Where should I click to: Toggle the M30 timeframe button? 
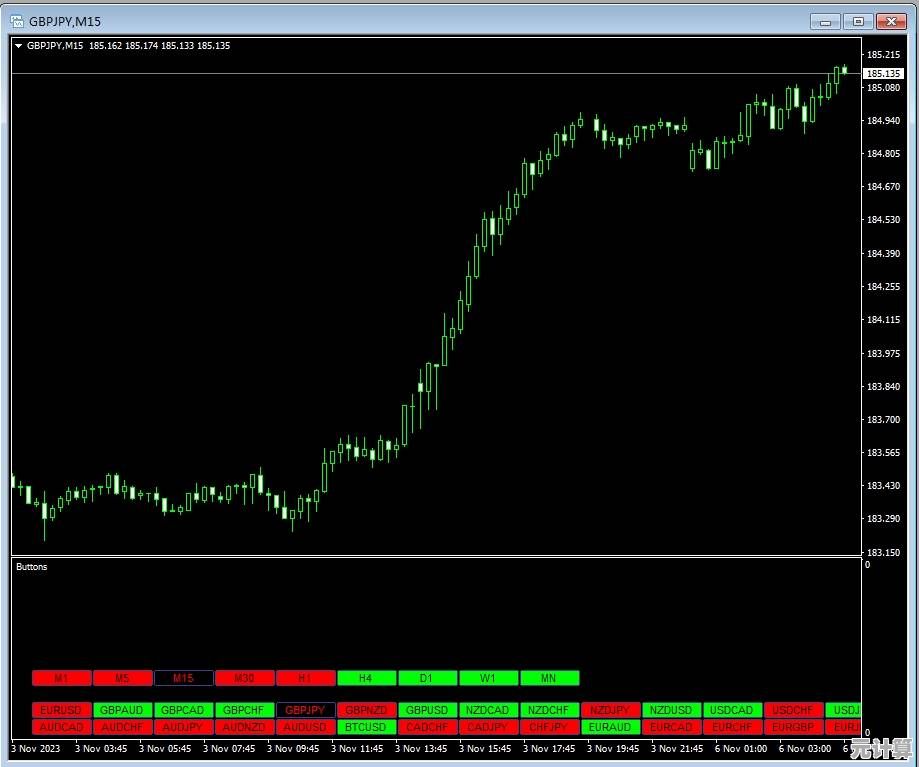pyautogui.click(x=244, y=678)
